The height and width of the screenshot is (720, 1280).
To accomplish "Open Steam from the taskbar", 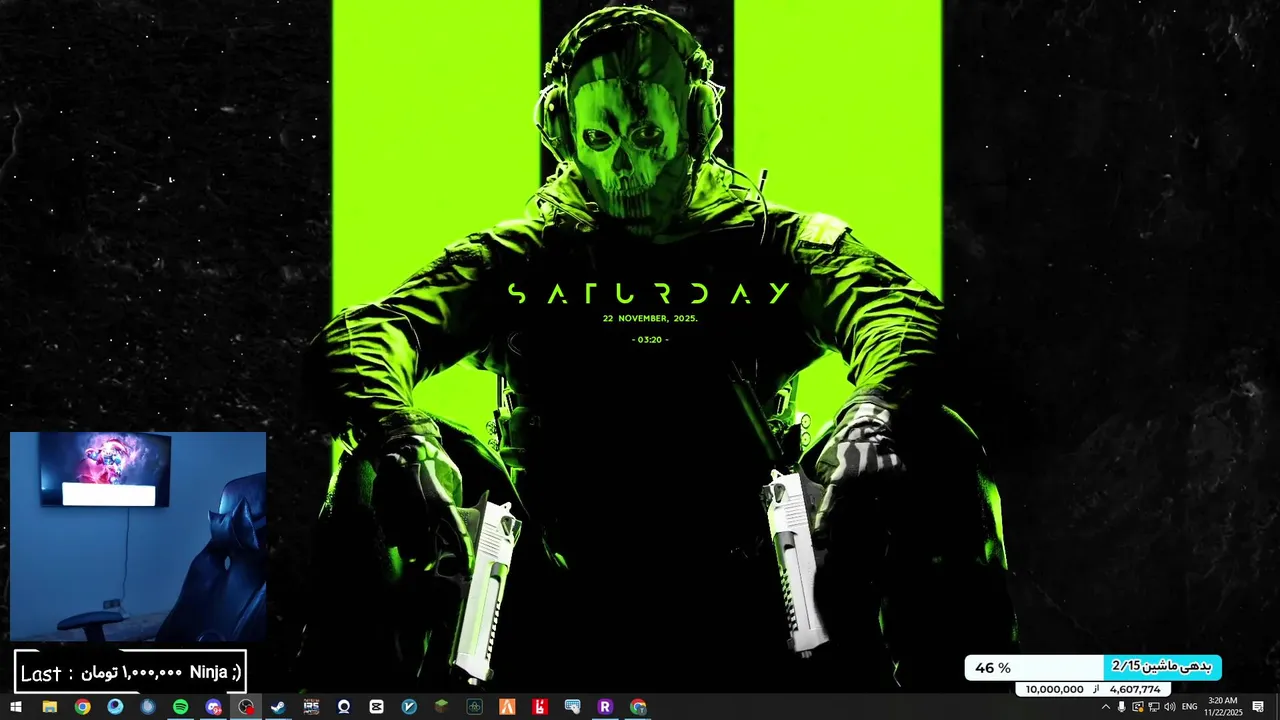I will pos(278,707).
